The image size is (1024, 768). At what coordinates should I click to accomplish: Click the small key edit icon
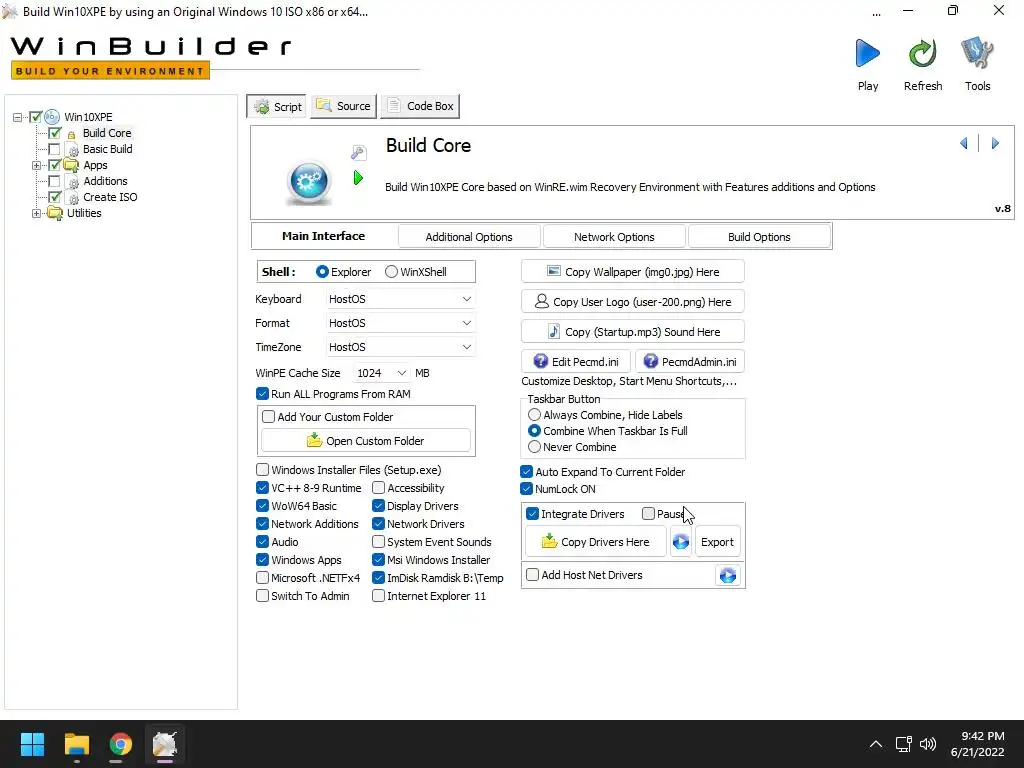click(359, 153)
